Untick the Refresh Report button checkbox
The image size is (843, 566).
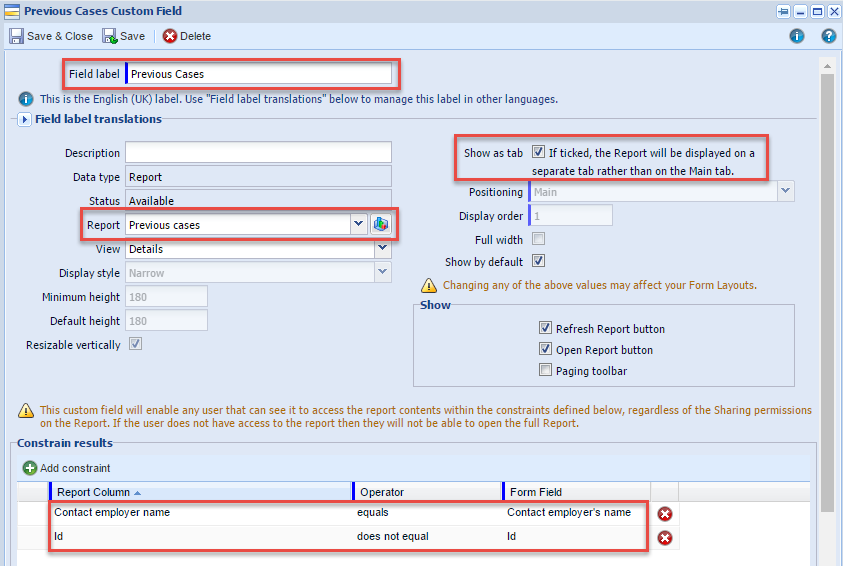click(x=545, y=328)
